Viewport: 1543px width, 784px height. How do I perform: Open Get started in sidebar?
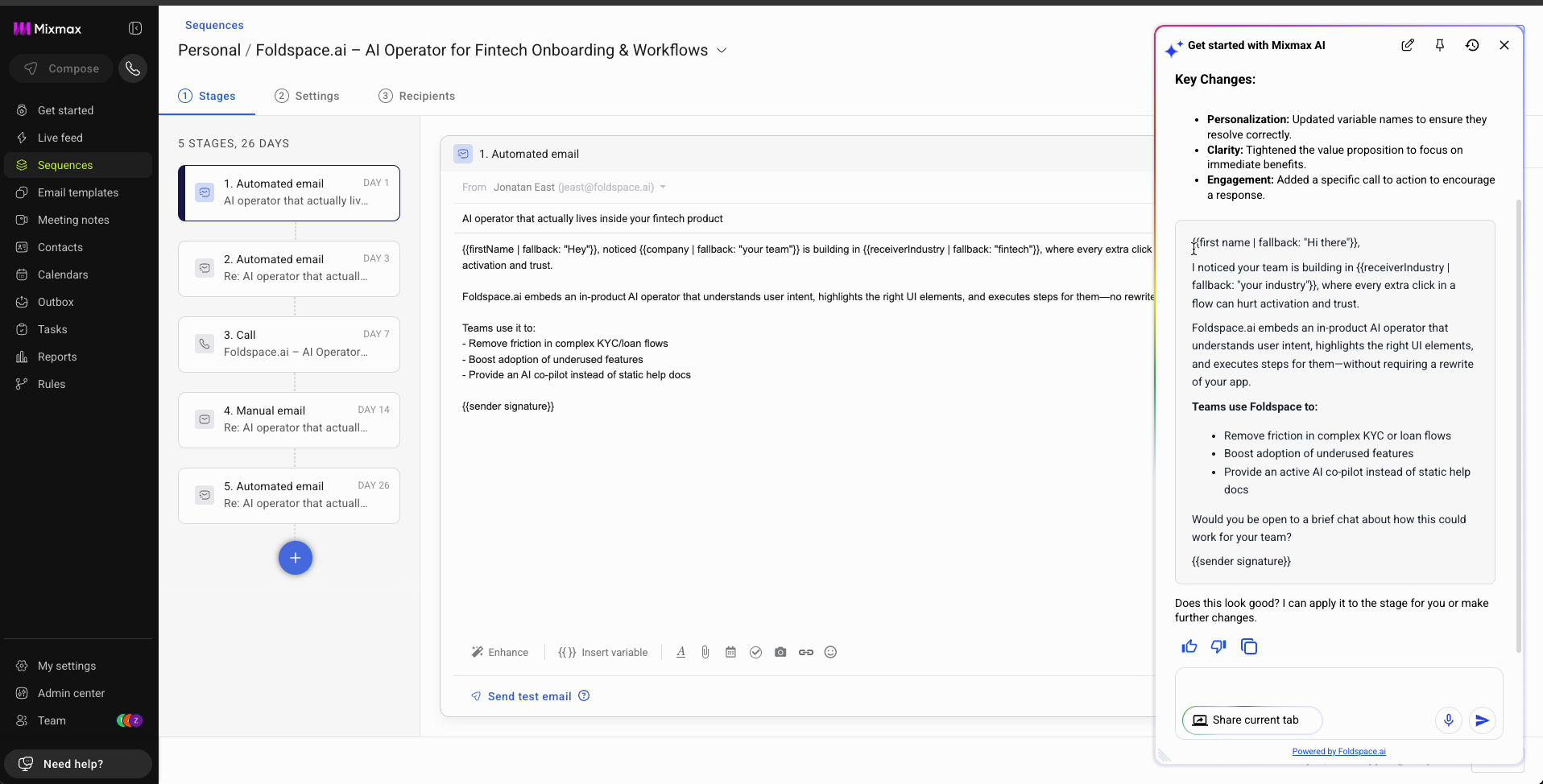tap(77, 110)
